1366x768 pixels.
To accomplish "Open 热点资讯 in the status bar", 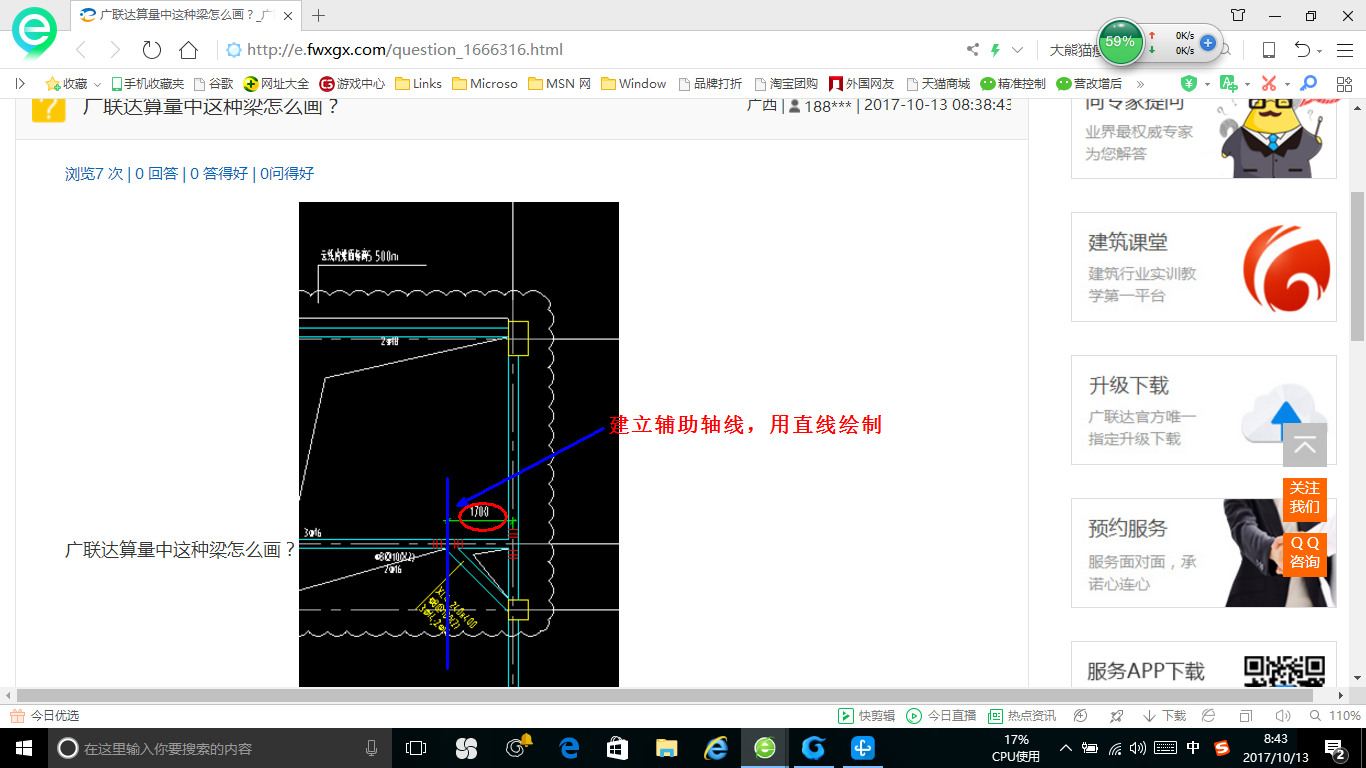I will click(1022, 716).
